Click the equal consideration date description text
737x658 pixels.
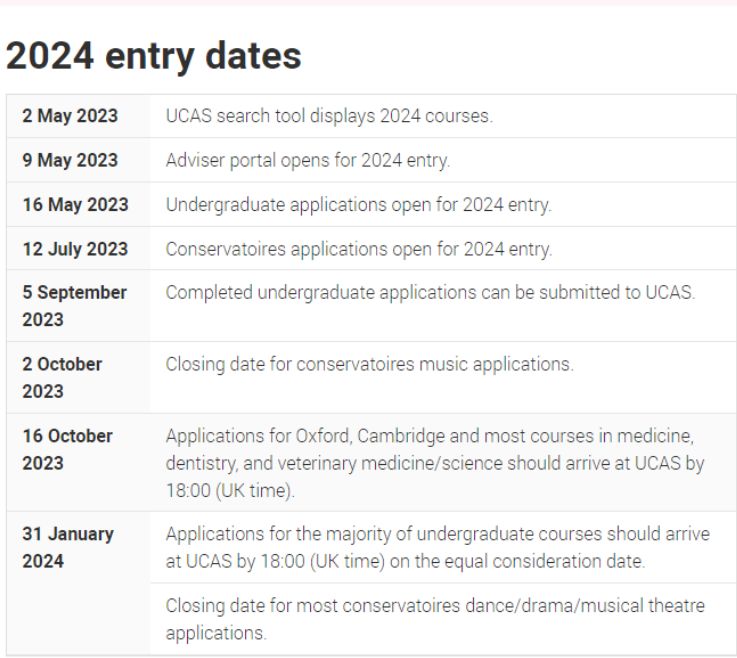click(438, 548)
